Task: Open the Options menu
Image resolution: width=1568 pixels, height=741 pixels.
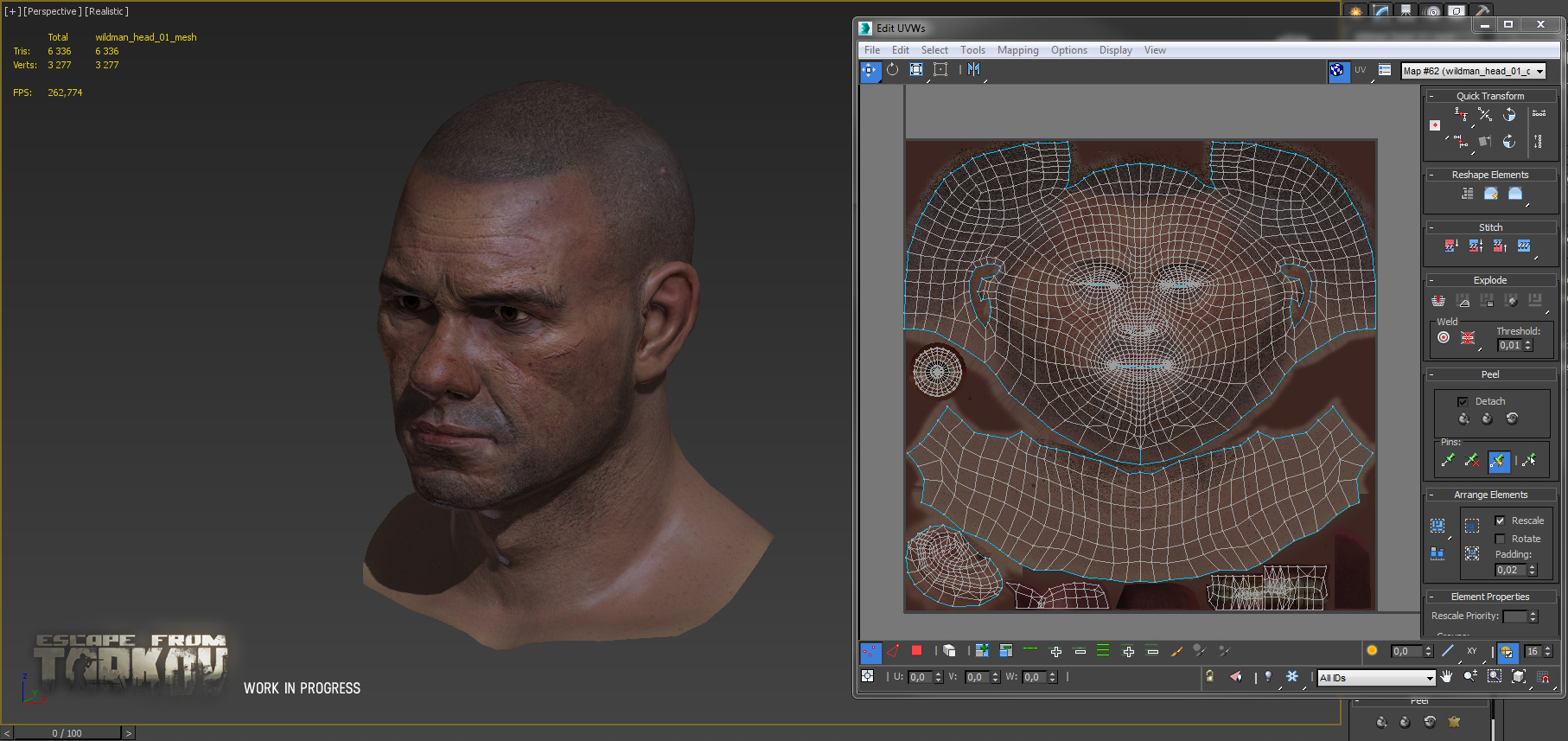Action: point(1069,50)
